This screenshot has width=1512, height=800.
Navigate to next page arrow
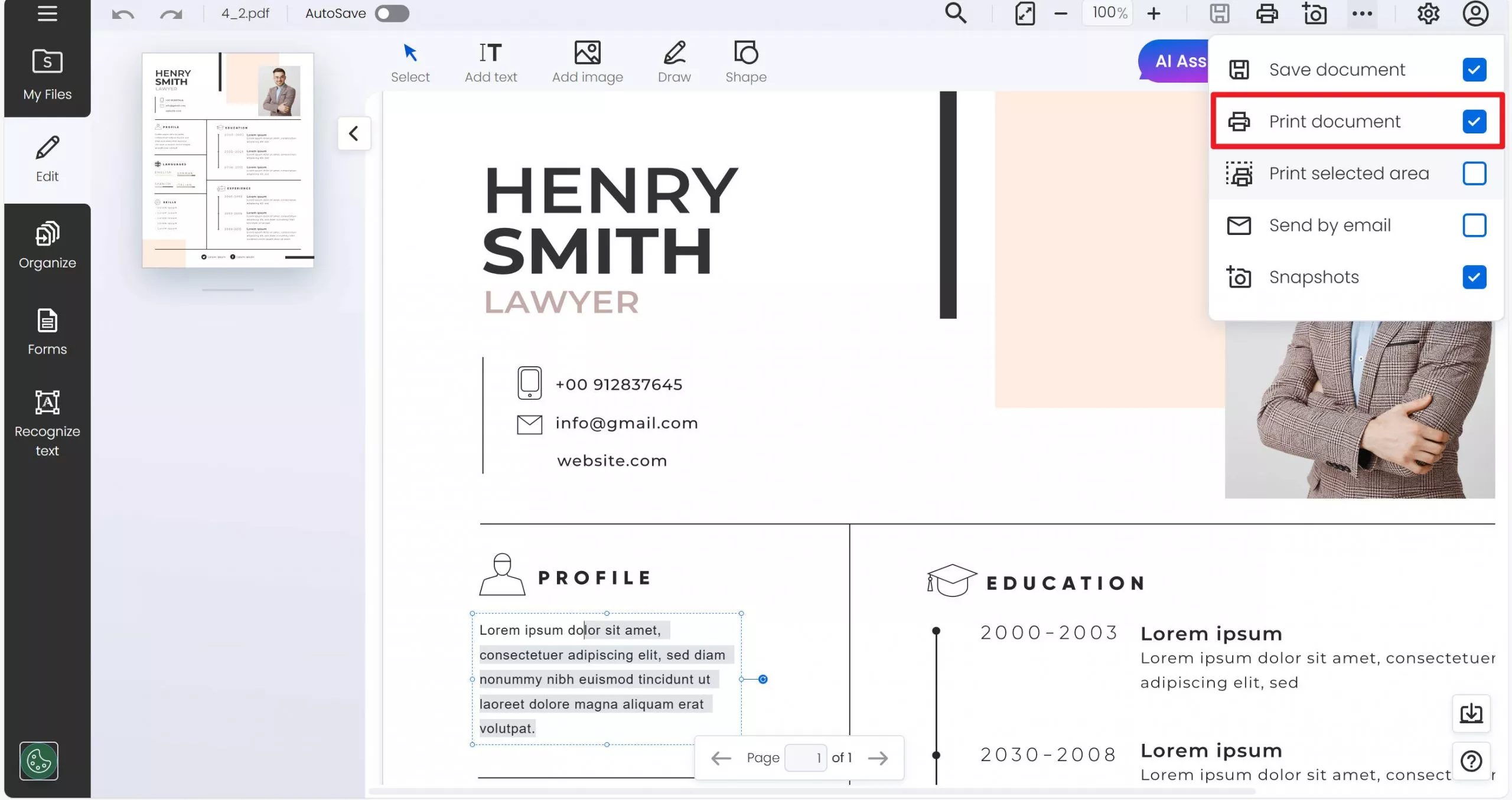click(879, 758)
